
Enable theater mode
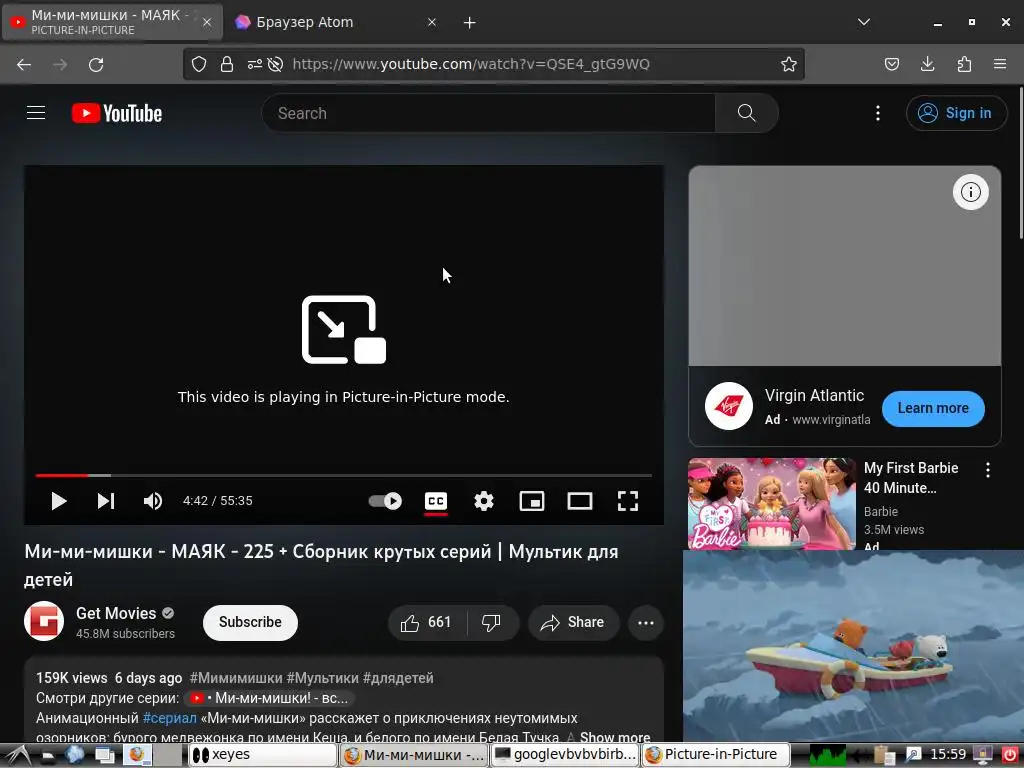[x=580, y=501]
